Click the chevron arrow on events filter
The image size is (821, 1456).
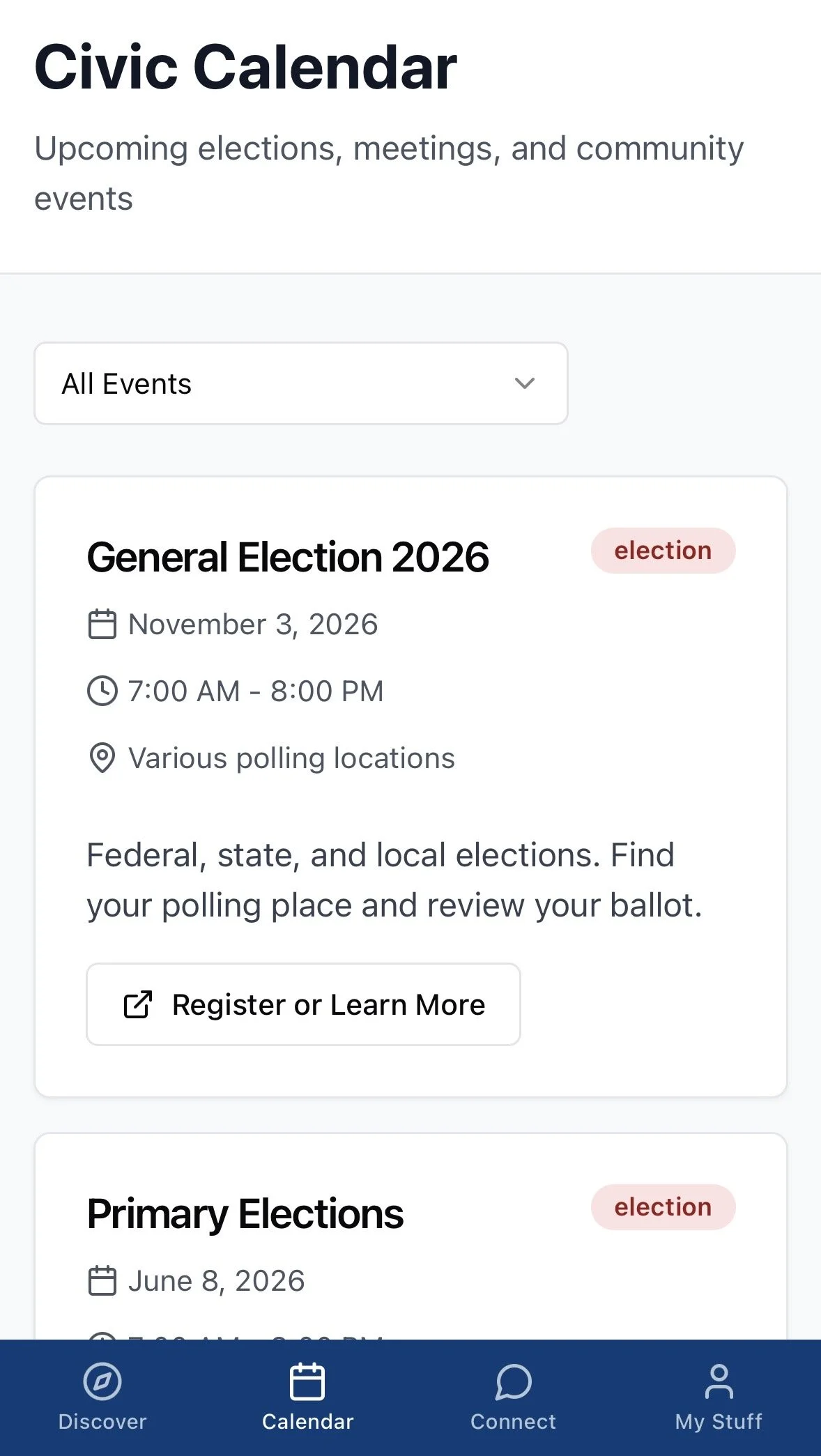point(524,383)
